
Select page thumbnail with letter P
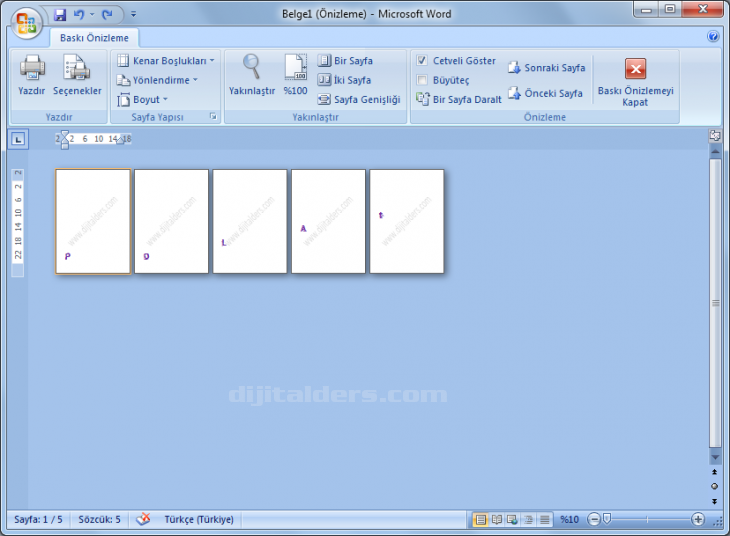[93, 221]
